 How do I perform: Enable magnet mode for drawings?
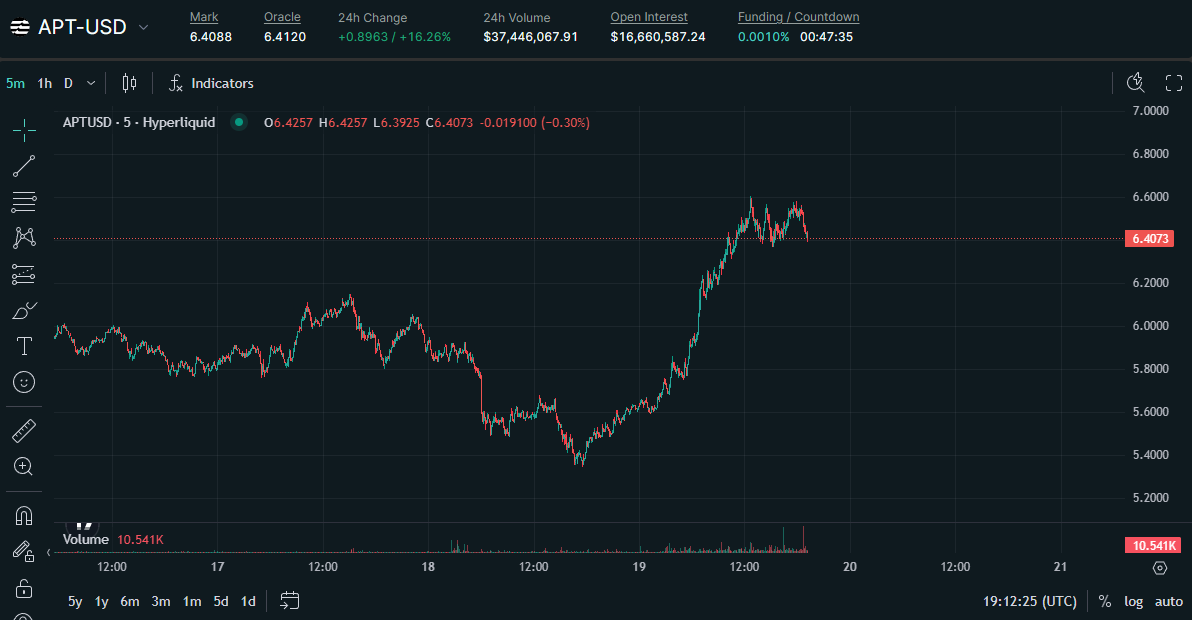point(24,515)
